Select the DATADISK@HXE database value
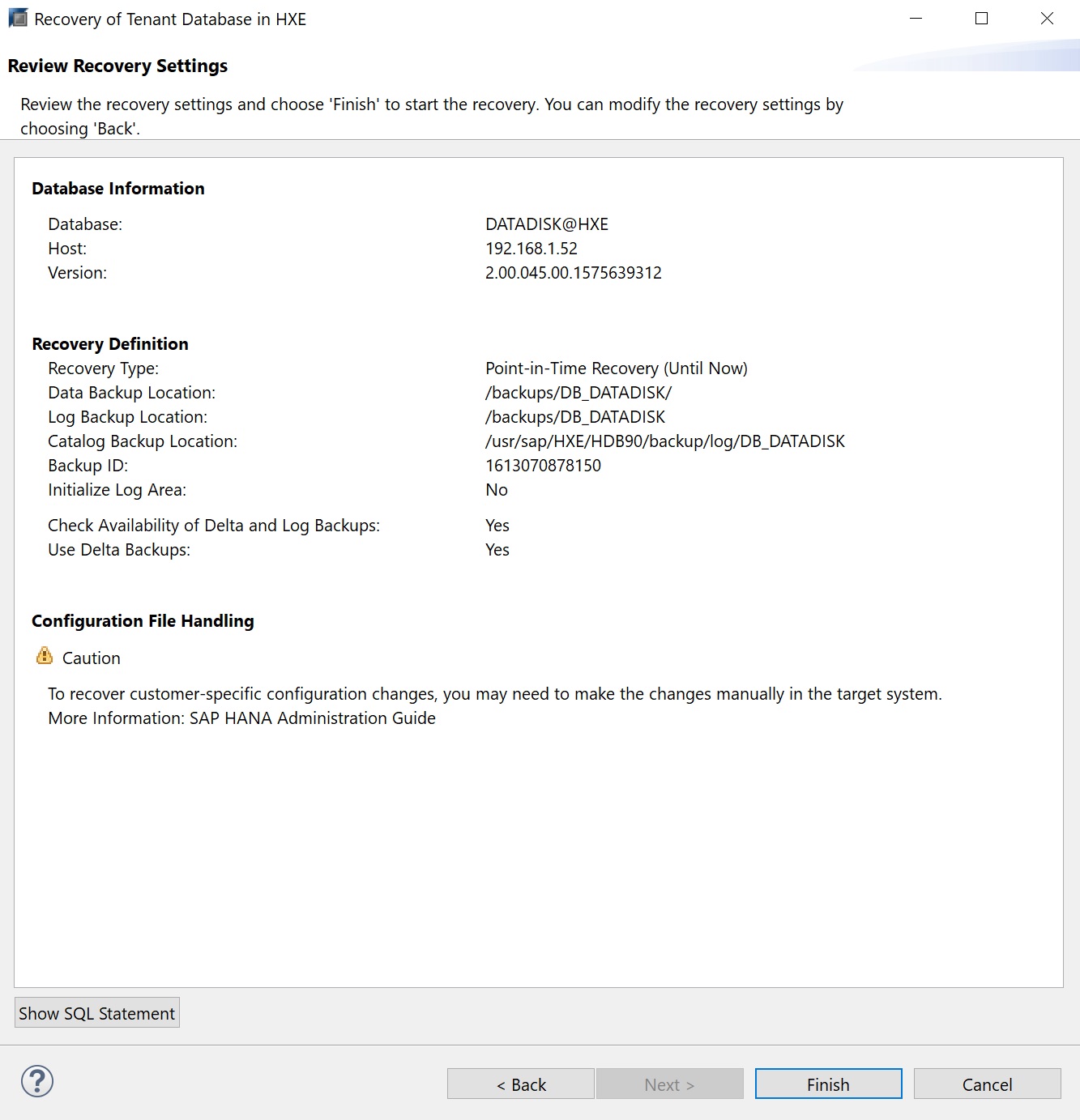The image size is (1080, 1120). (x=547, y=224)
